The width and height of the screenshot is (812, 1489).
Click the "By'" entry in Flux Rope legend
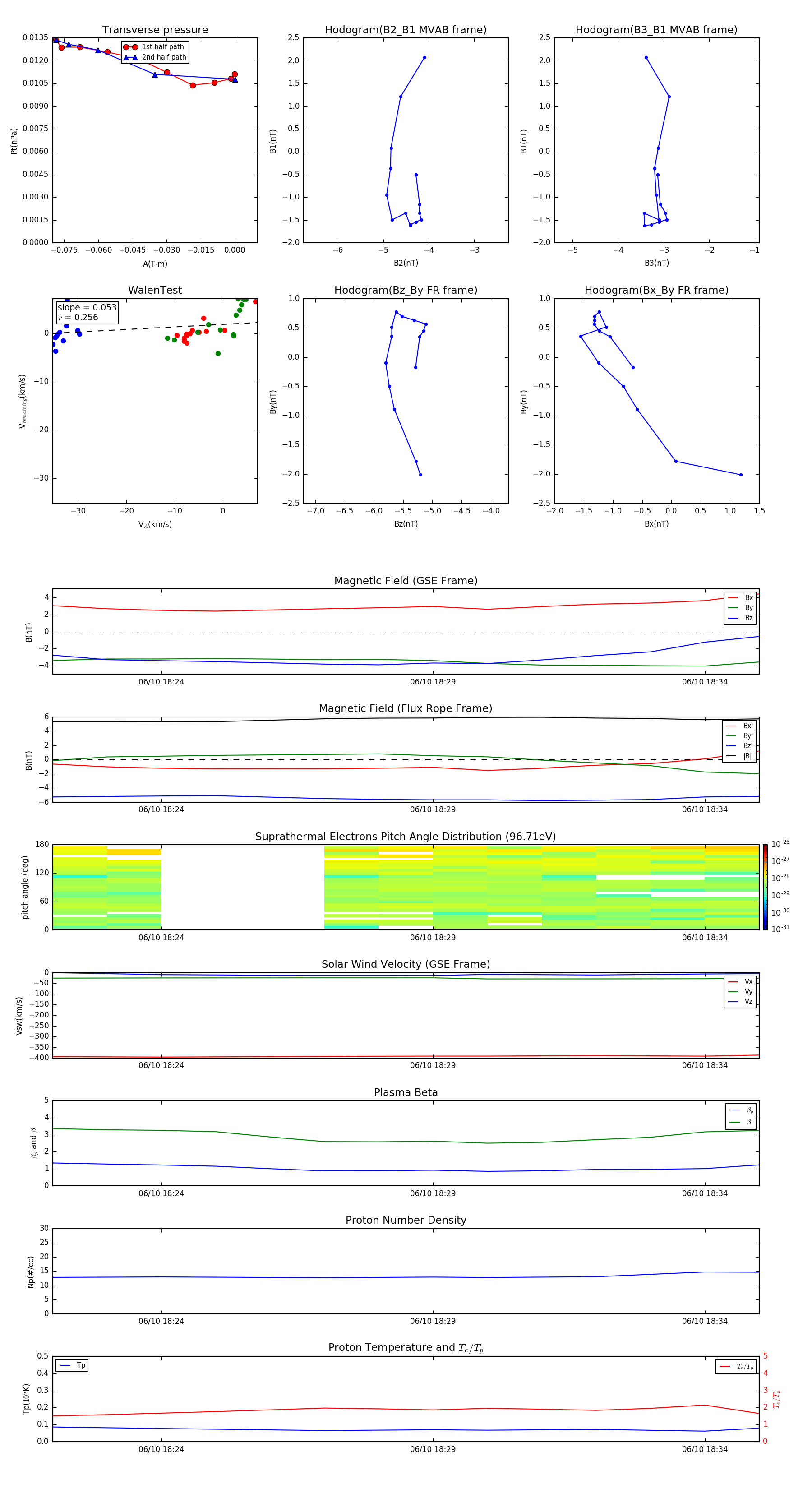pyautogui.click(x=739, y=736)
